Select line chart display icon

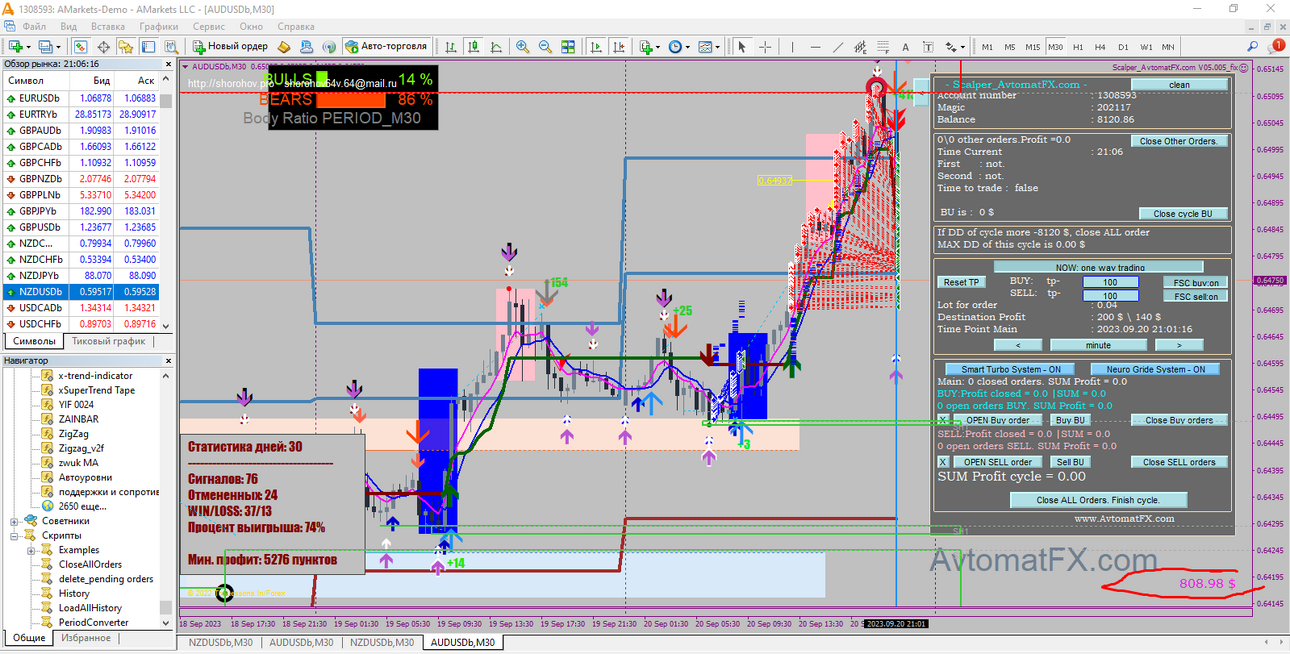(x=496, y=46)
